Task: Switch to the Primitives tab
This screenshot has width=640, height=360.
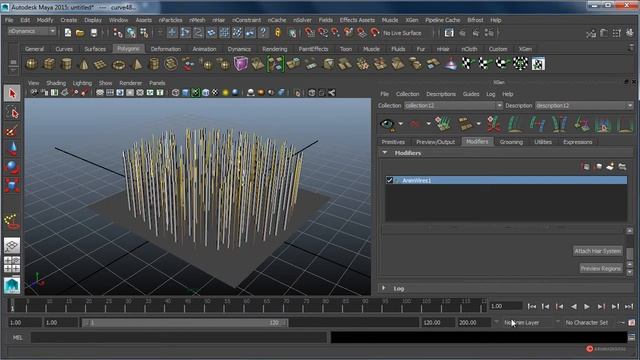Action: [x=393, y=142]
